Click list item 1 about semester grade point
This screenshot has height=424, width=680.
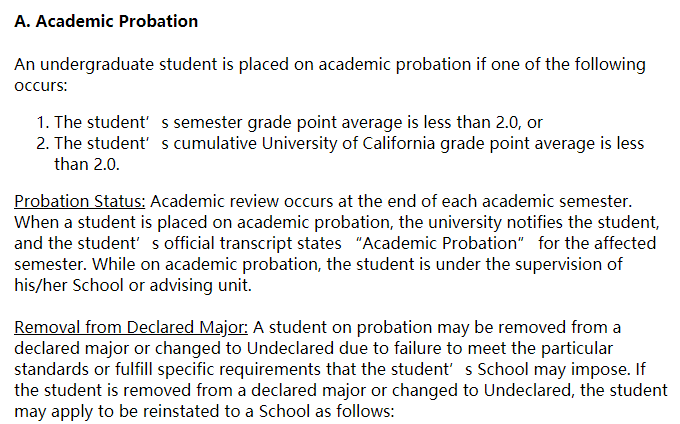pyautogui.click(x=289, y=122)
